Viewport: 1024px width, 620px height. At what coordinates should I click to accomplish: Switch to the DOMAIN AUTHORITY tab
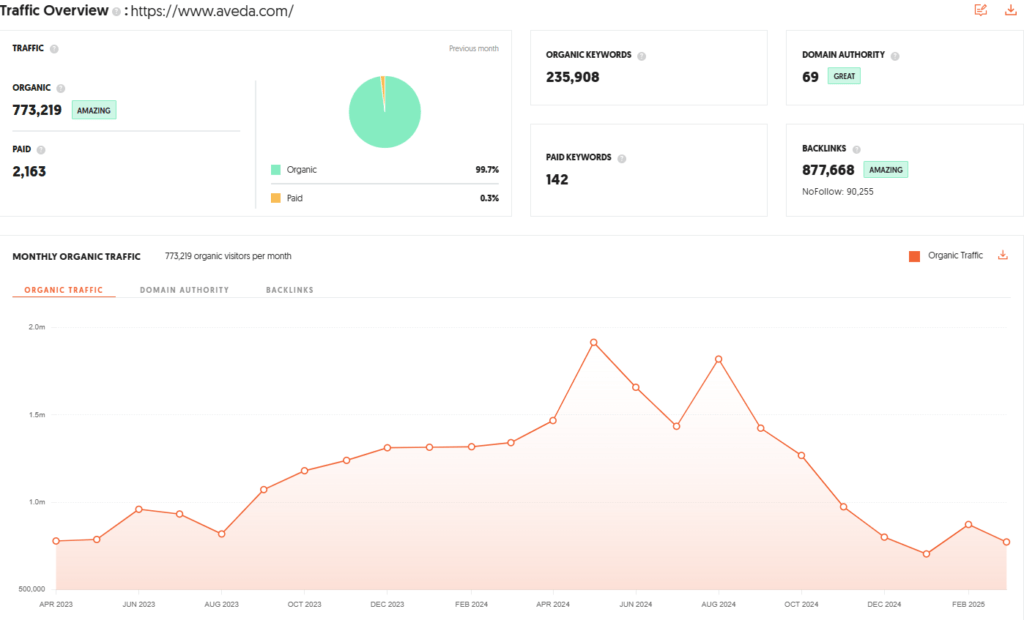184,290
